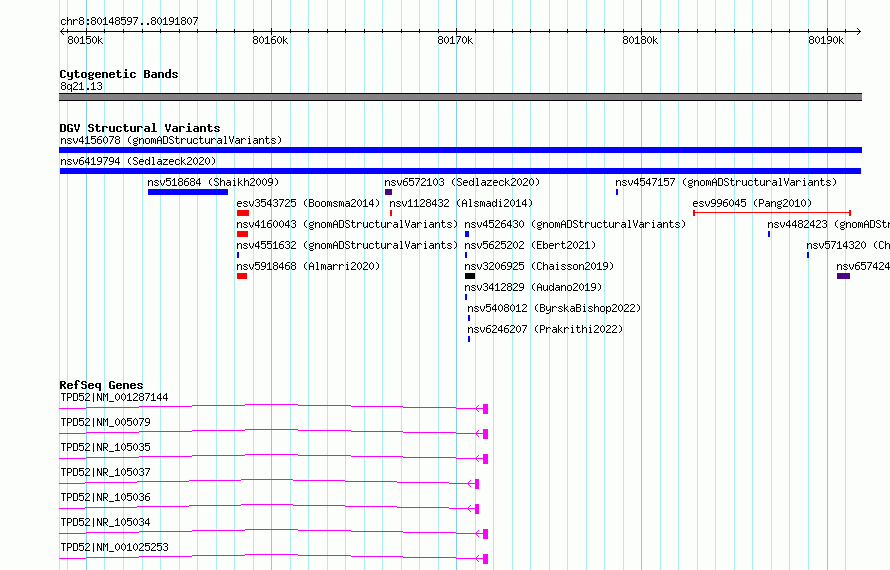Click nsv518684 (Shaikh2009) label
Viewport: 890px width, 570px height.
point(213,182)
